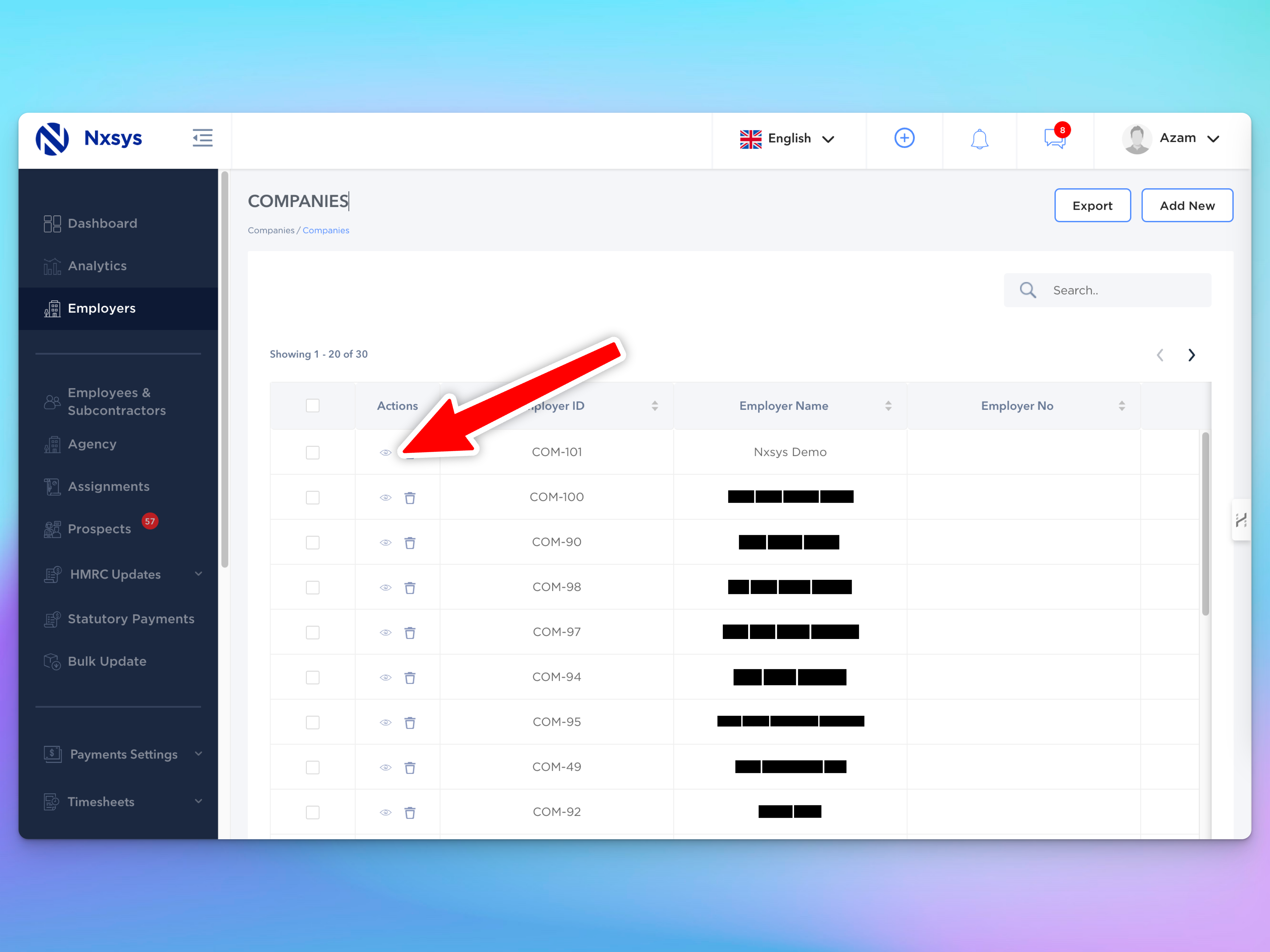Open the chat messages icon with badge 8

(1056, 136)
